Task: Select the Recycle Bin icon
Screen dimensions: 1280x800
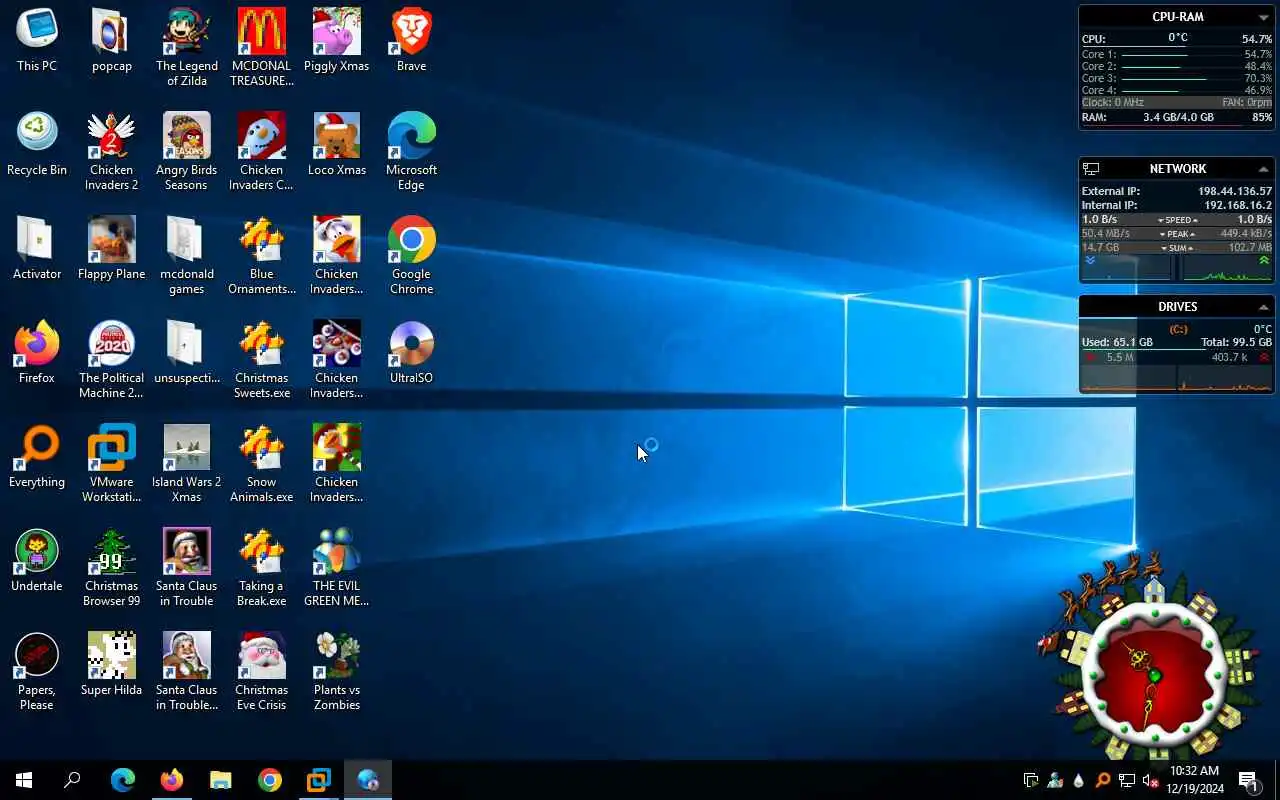Action: coord(37,145)
